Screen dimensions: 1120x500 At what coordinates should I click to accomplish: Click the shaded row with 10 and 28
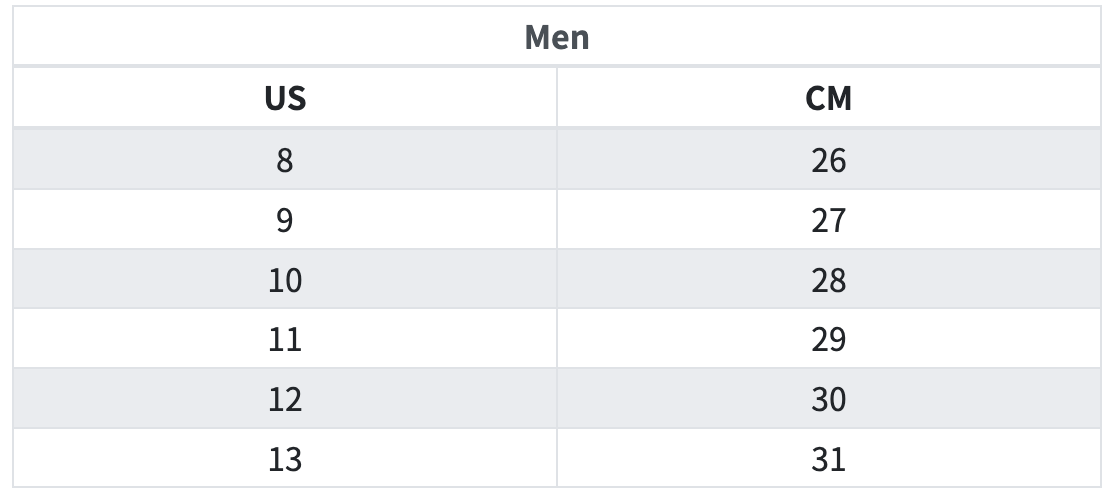tap(556, 280)
